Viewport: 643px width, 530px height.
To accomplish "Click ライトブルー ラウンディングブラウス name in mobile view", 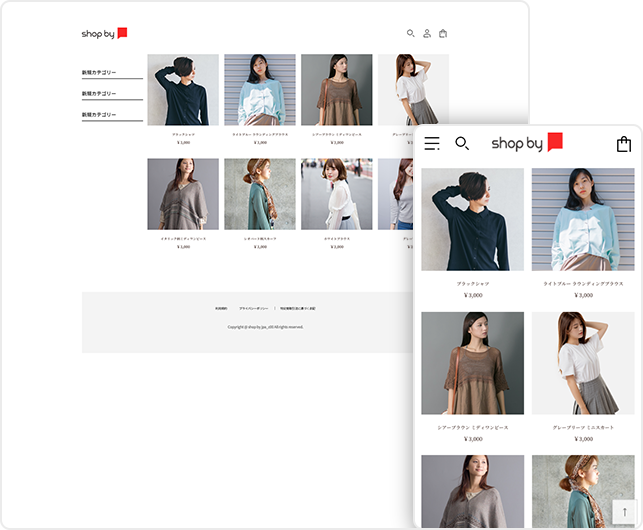I will point(583,283).
